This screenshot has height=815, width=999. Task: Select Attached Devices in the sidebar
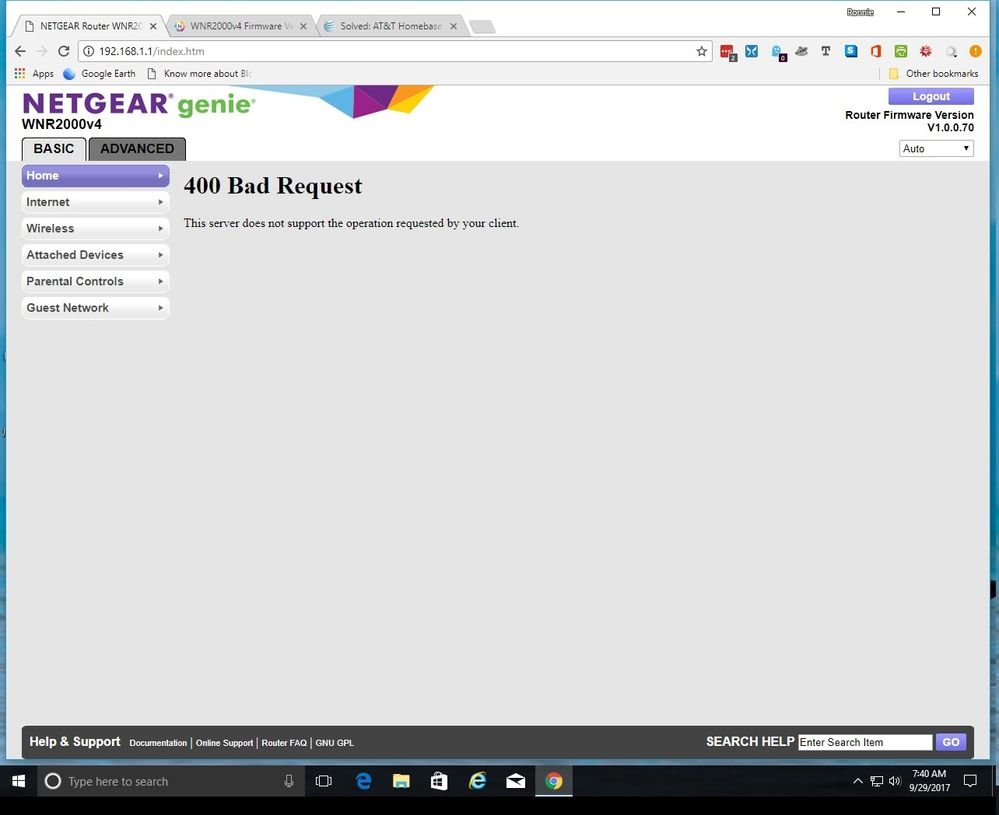click(95, 255)
